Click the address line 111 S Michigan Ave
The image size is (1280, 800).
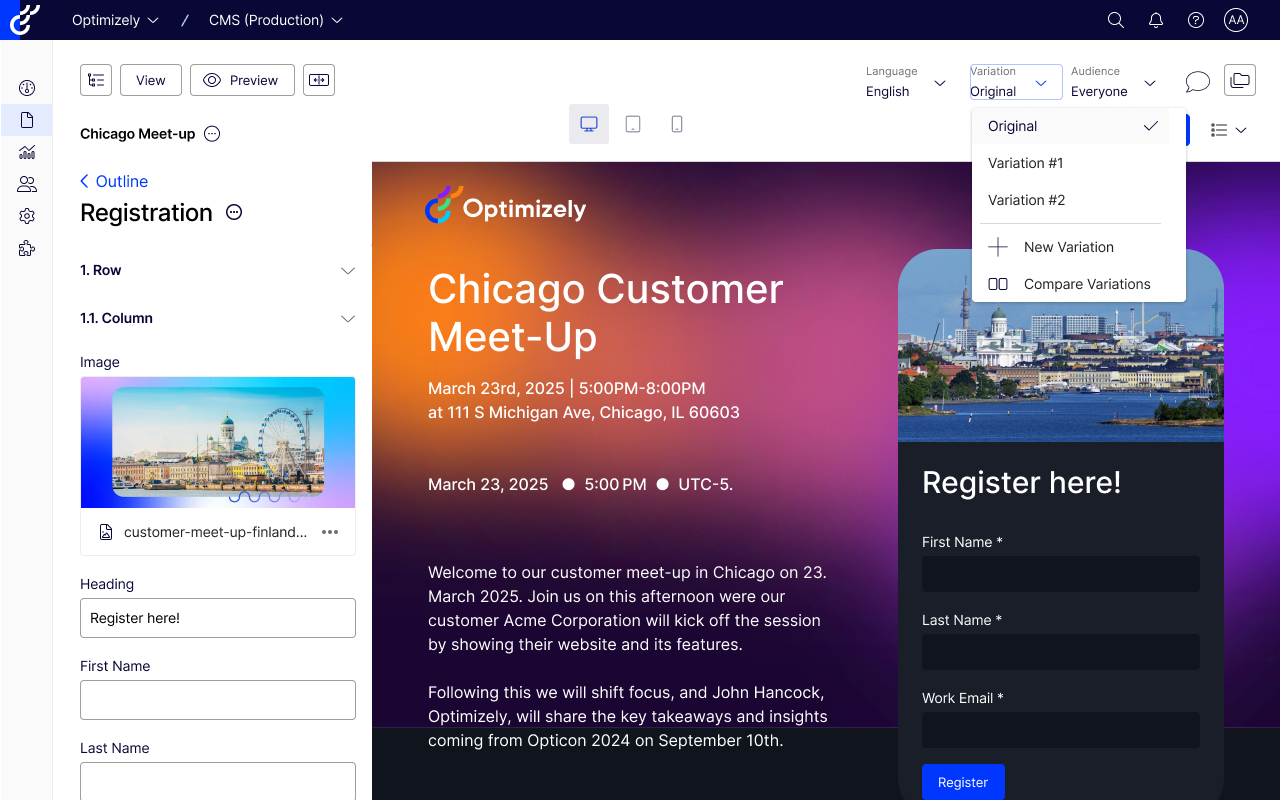click(x=584, y=412)
